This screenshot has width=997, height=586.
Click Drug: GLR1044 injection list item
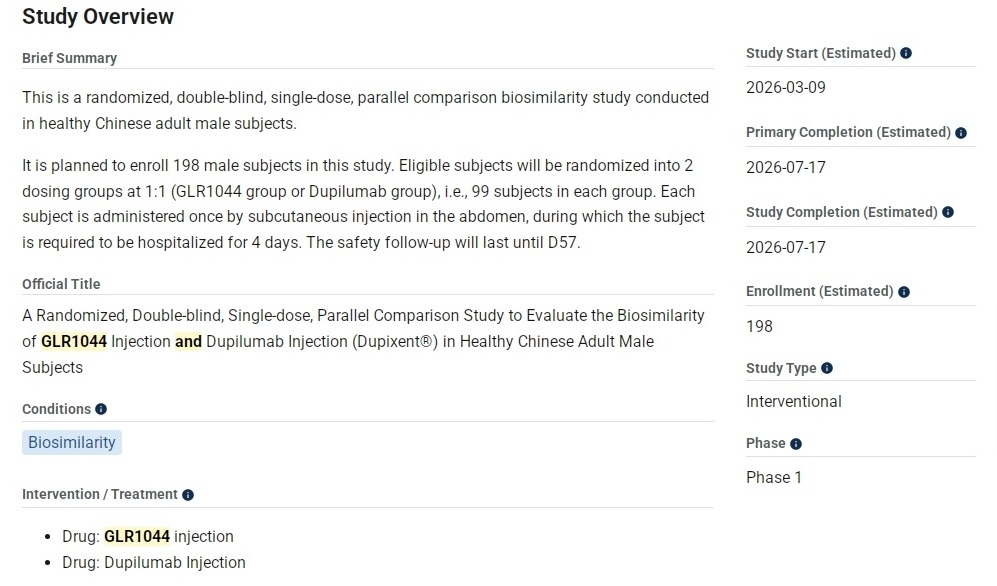[147, 537]
